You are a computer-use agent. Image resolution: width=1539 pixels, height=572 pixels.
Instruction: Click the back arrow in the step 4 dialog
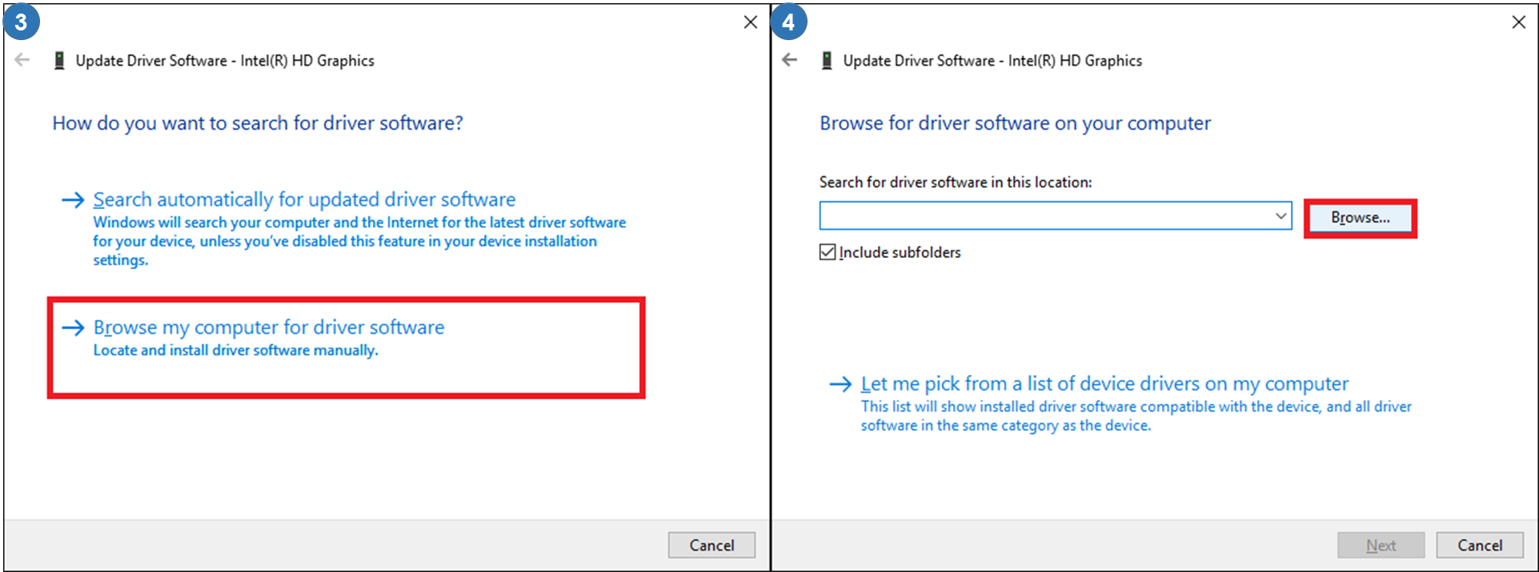[790, 60]
